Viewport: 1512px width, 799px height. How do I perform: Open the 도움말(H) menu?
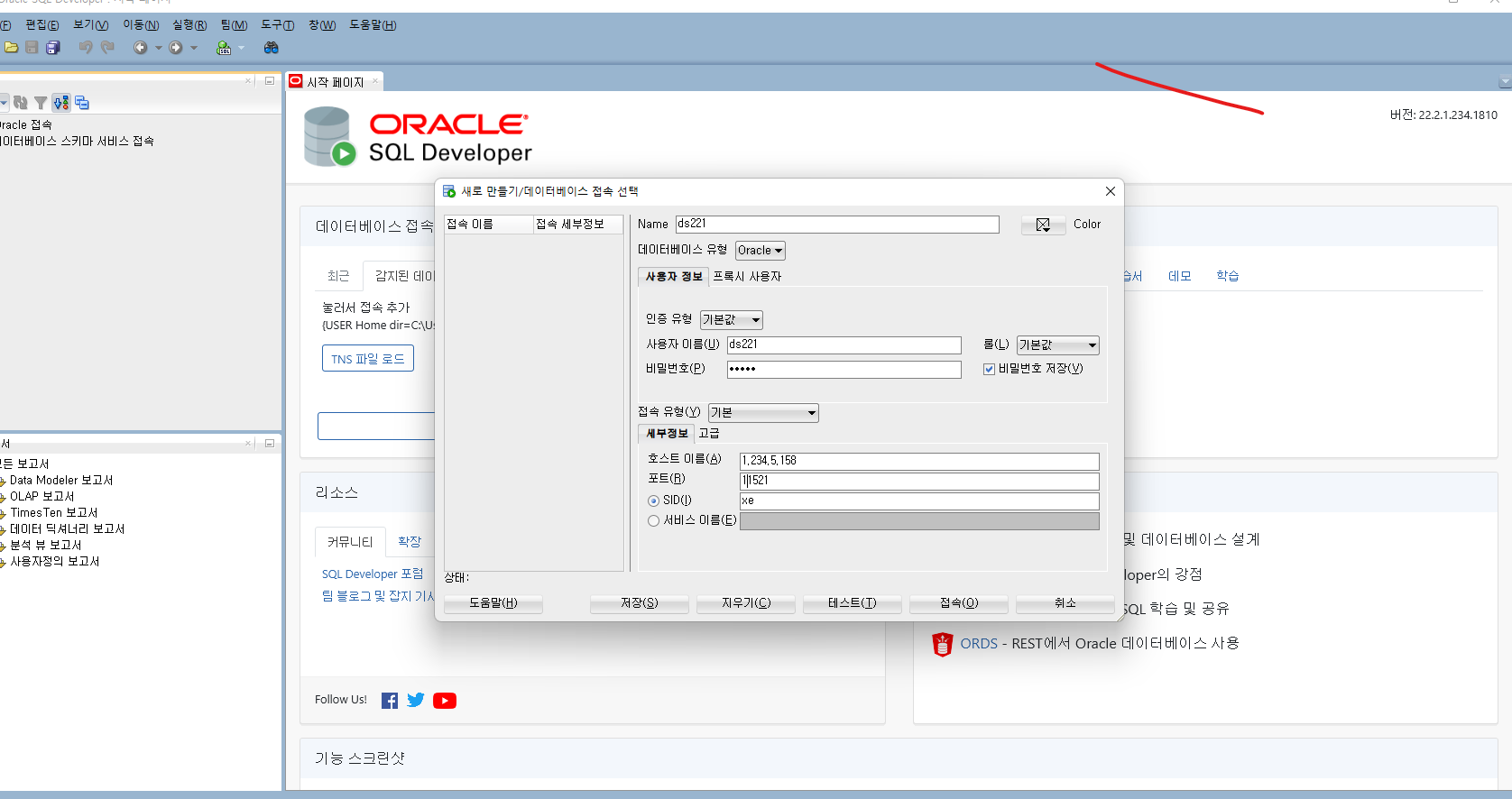(373, 25)
